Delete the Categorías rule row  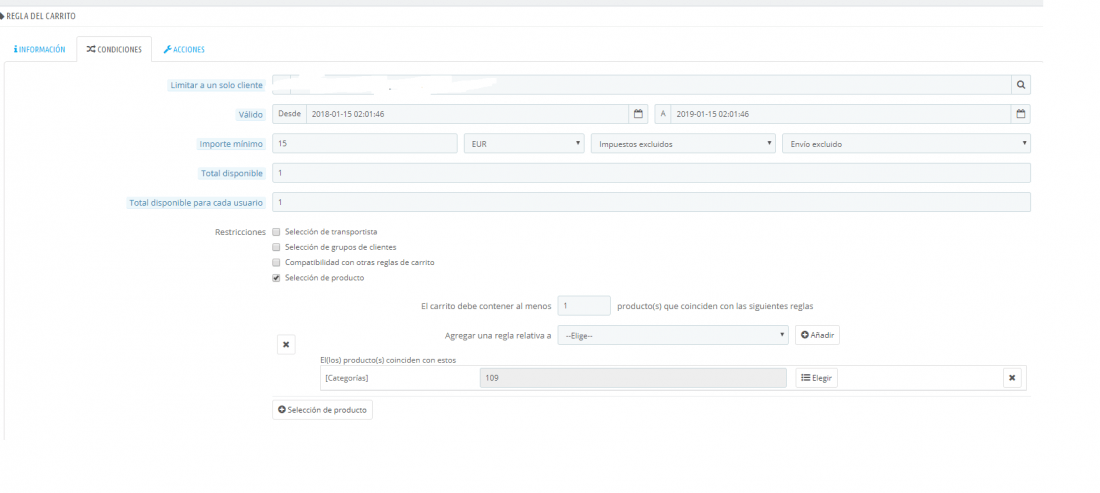tap(1012, 378)
